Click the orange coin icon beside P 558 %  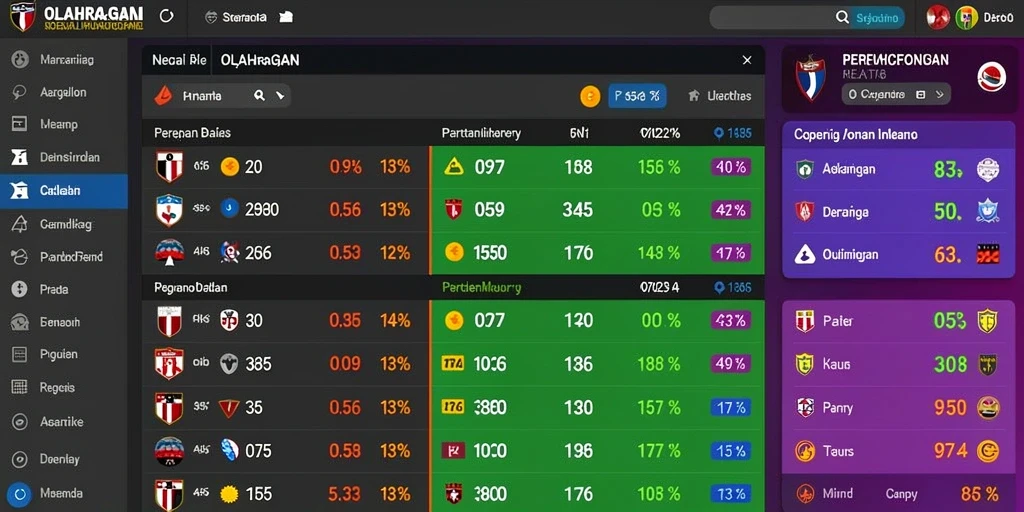pos(590,97)
